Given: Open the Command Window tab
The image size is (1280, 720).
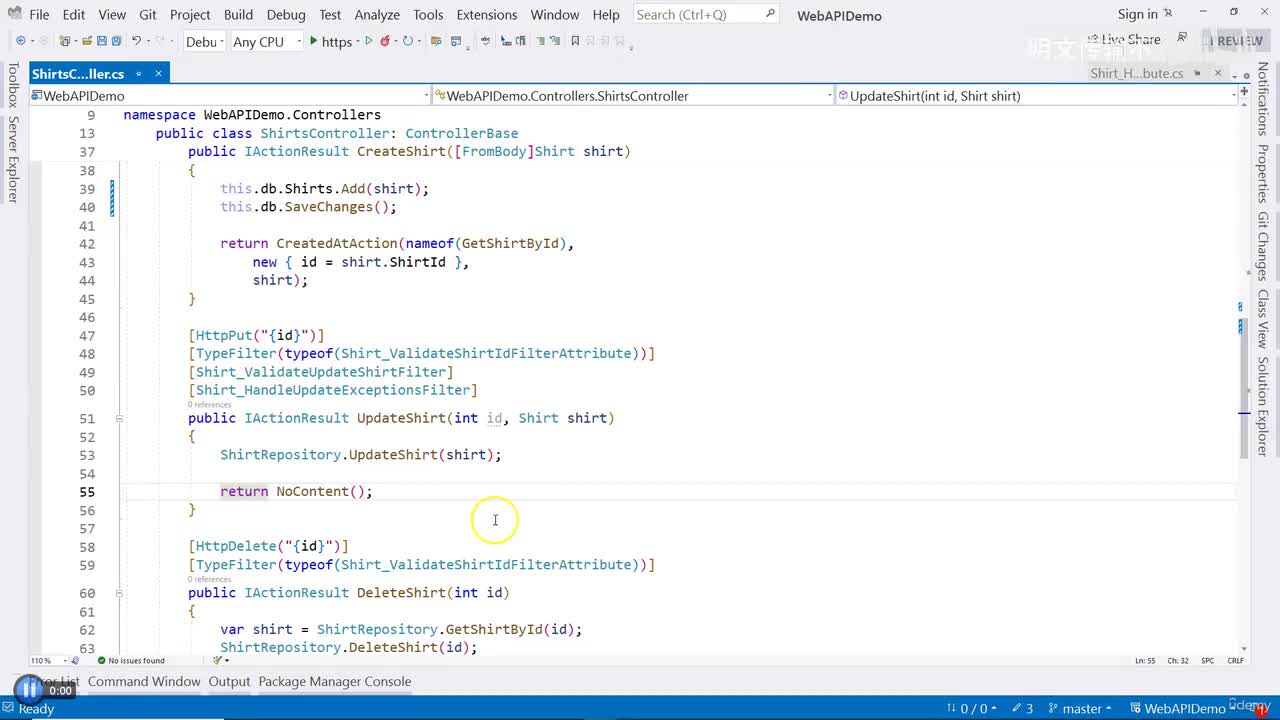Looking at the screenshot, I should [x=144, y=681].
